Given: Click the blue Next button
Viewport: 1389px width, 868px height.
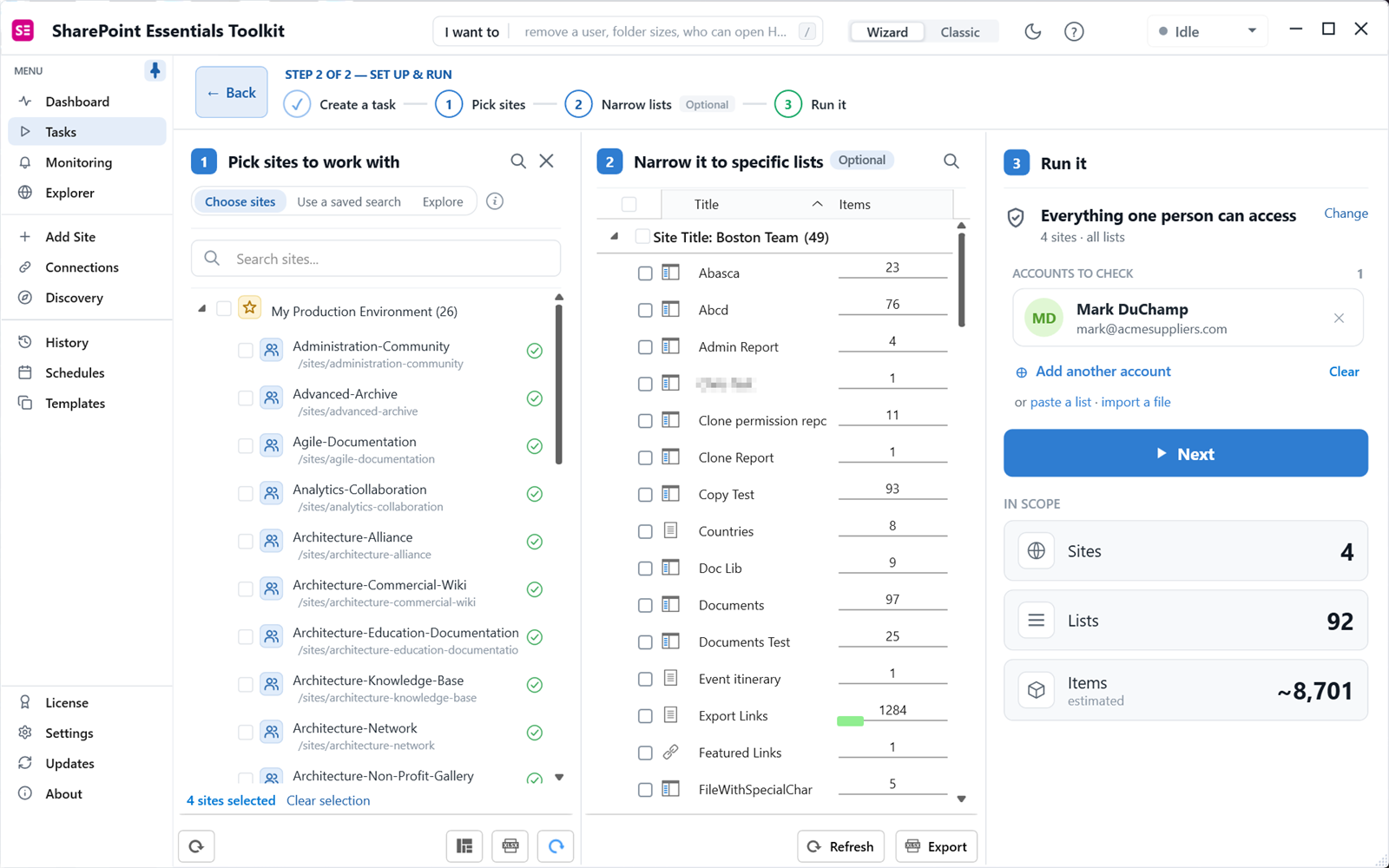Looking at the screenshot, I should click(x=1186, y=453).
